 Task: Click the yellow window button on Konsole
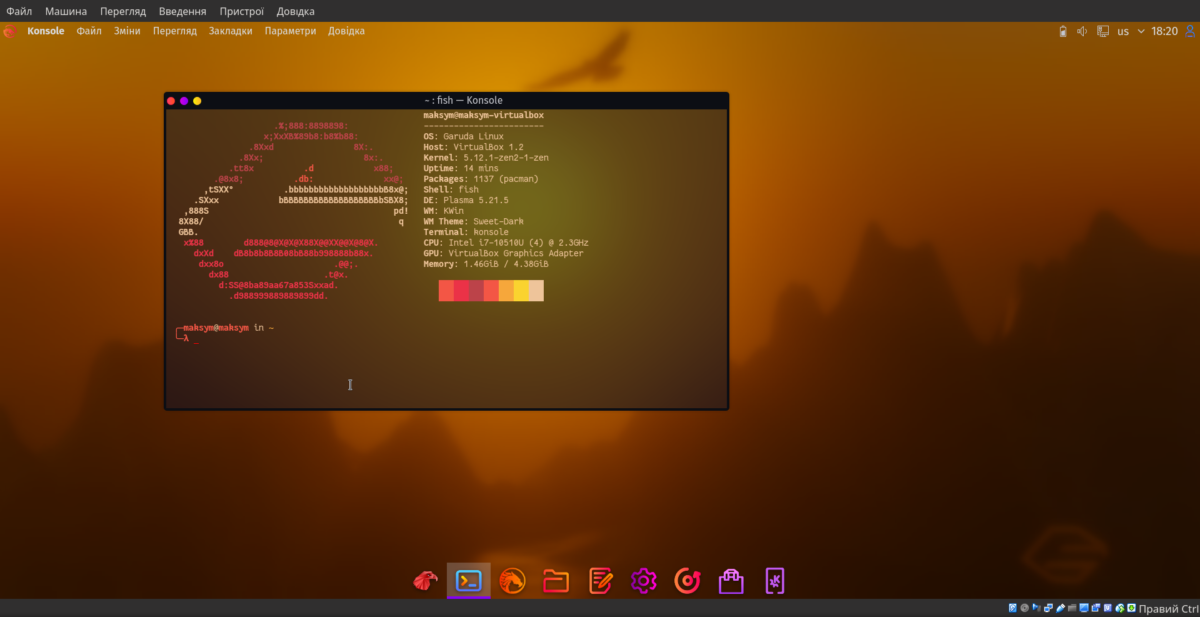point(197,100)
